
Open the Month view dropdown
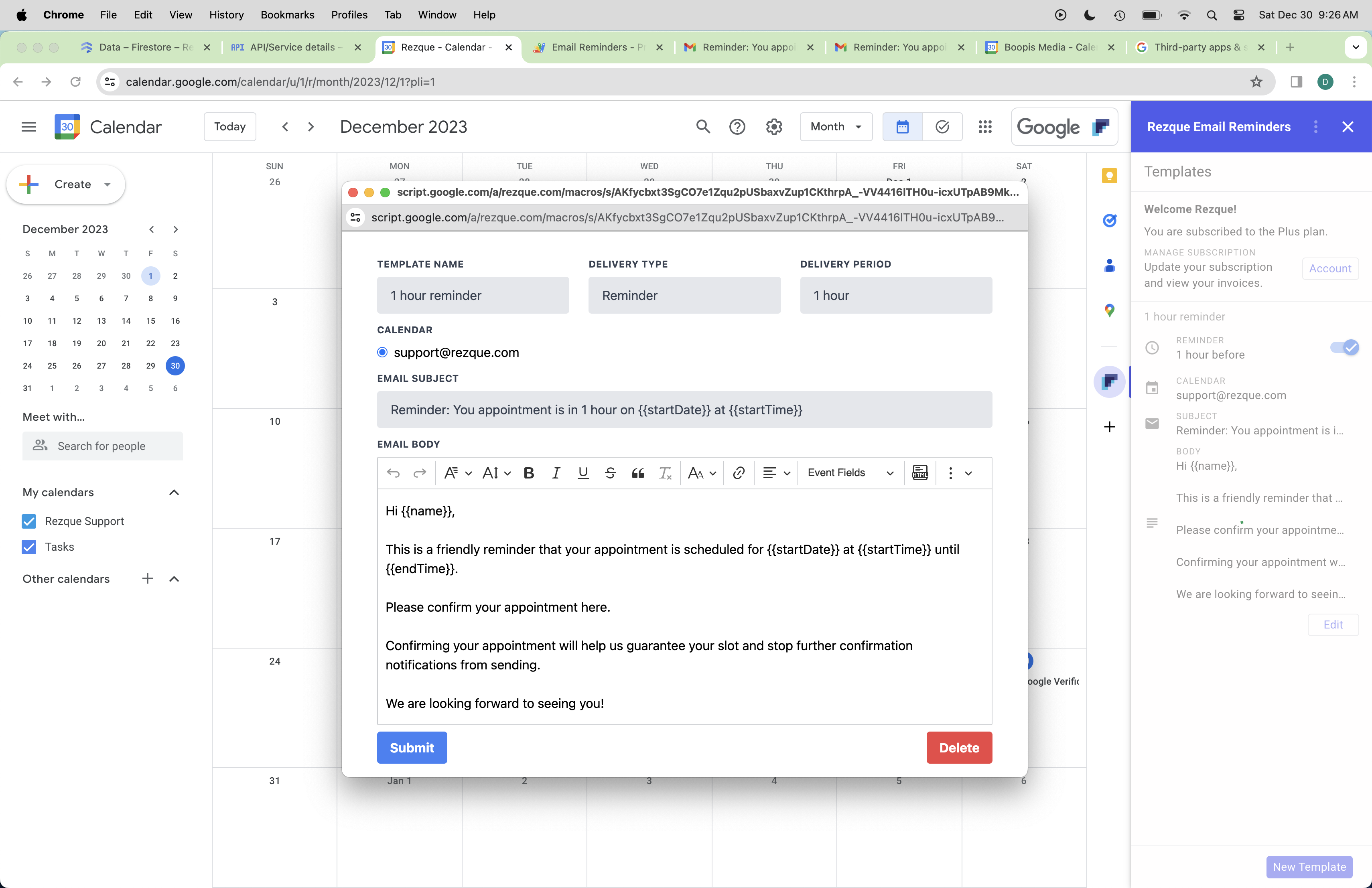click(836, 127)
